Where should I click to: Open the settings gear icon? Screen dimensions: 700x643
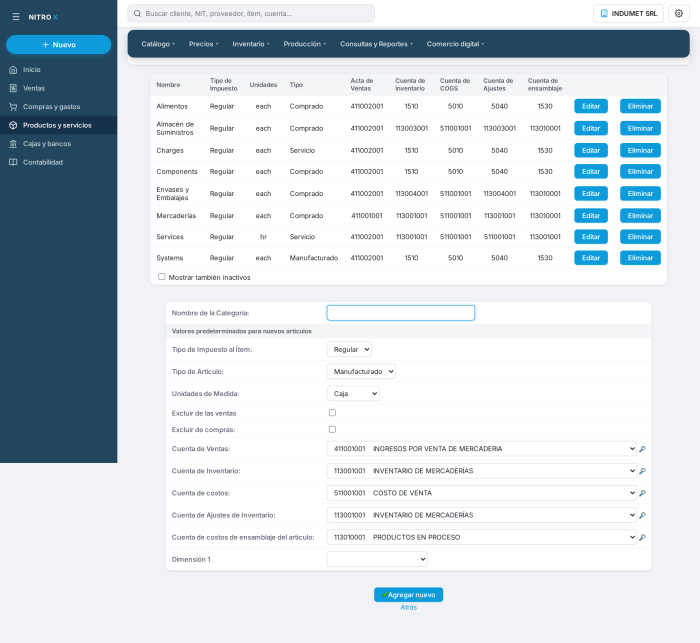tap(679, 13)
